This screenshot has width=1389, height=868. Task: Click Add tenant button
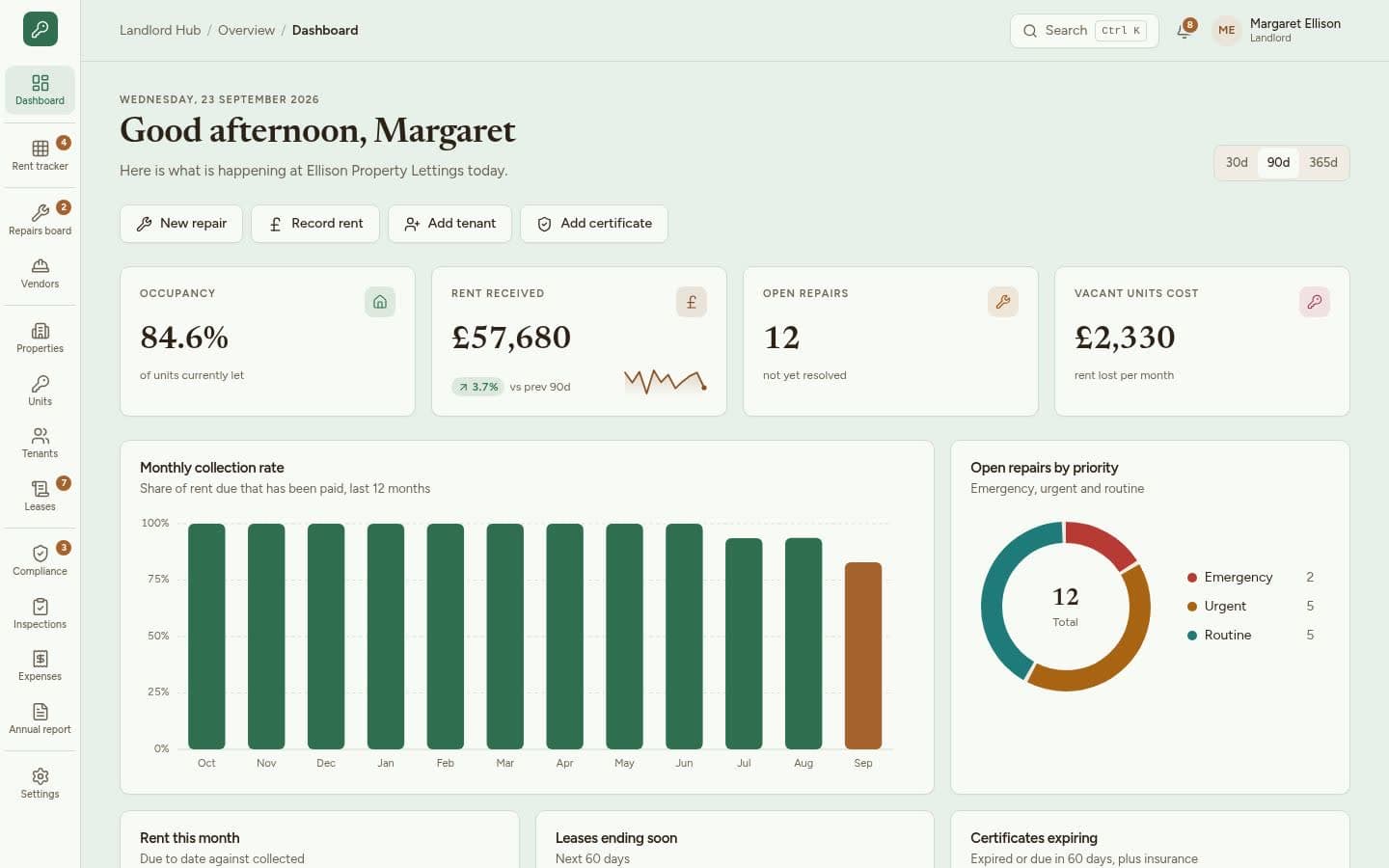click(x=449, y=223)
